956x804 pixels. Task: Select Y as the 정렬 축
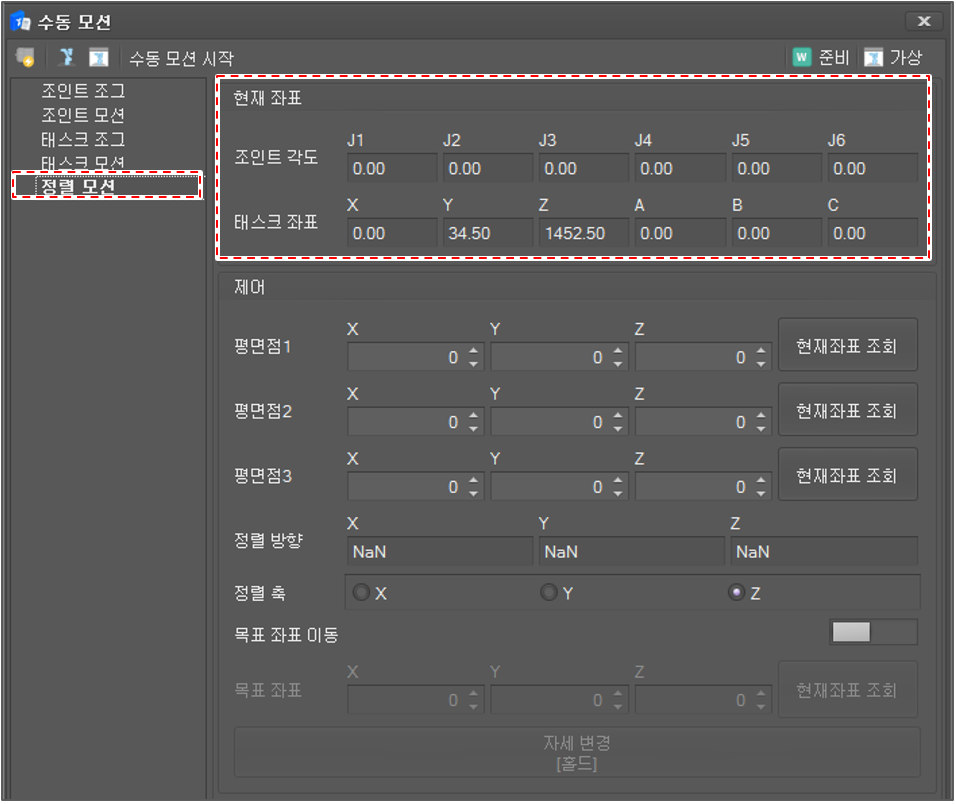547,593
